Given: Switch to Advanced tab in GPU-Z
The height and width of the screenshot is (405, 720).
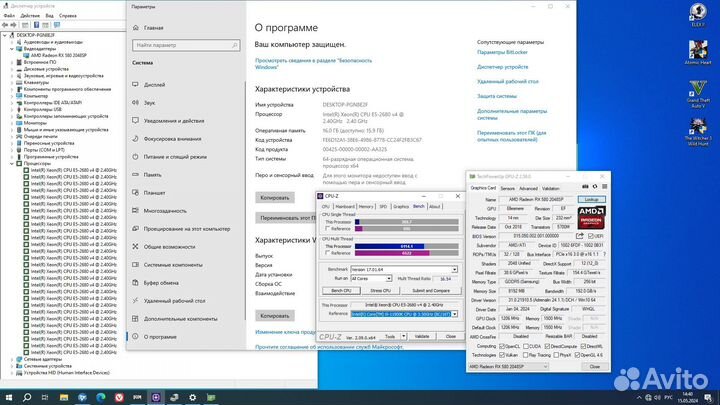Looking at the screenshot, I should pos(528,188).
